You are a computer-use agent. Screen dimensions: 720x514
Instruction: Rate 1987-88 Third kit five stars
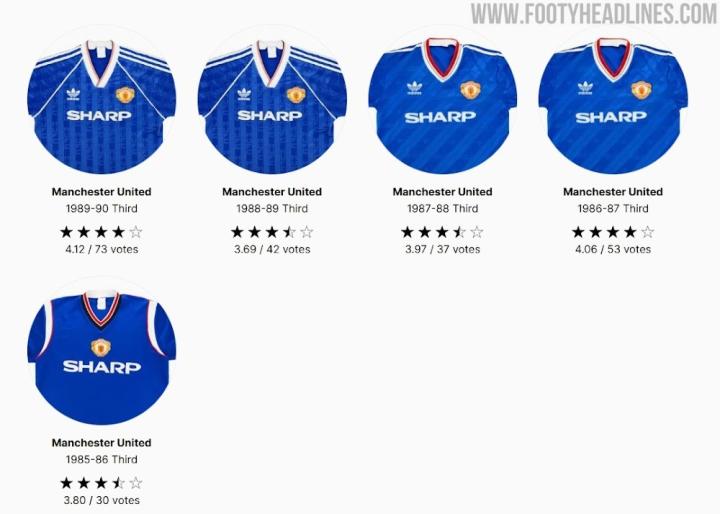pos(477,232)
